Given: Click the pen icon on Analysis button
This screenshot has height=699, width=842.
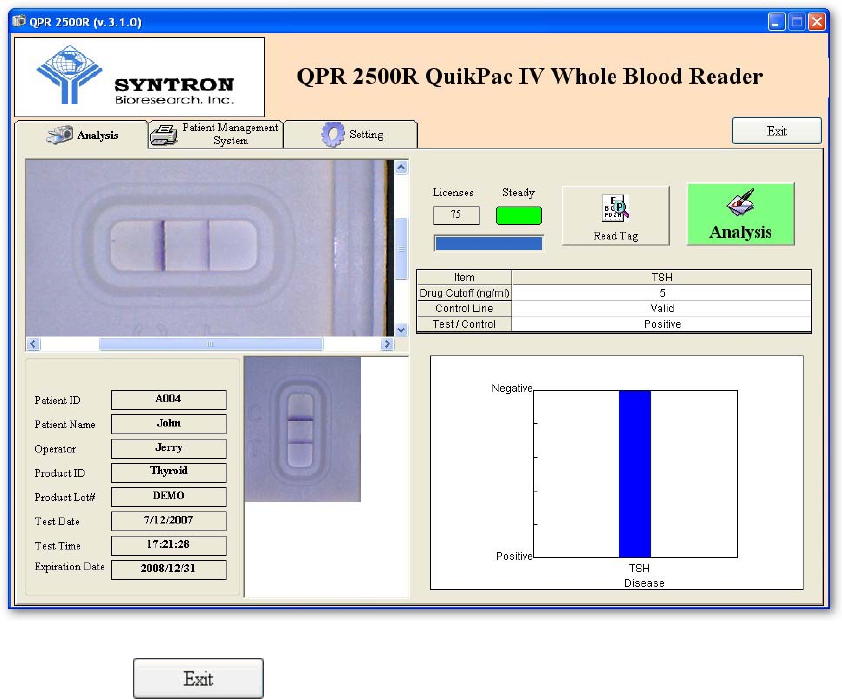Looking at the screenshot, I should [x=741, y=203].
